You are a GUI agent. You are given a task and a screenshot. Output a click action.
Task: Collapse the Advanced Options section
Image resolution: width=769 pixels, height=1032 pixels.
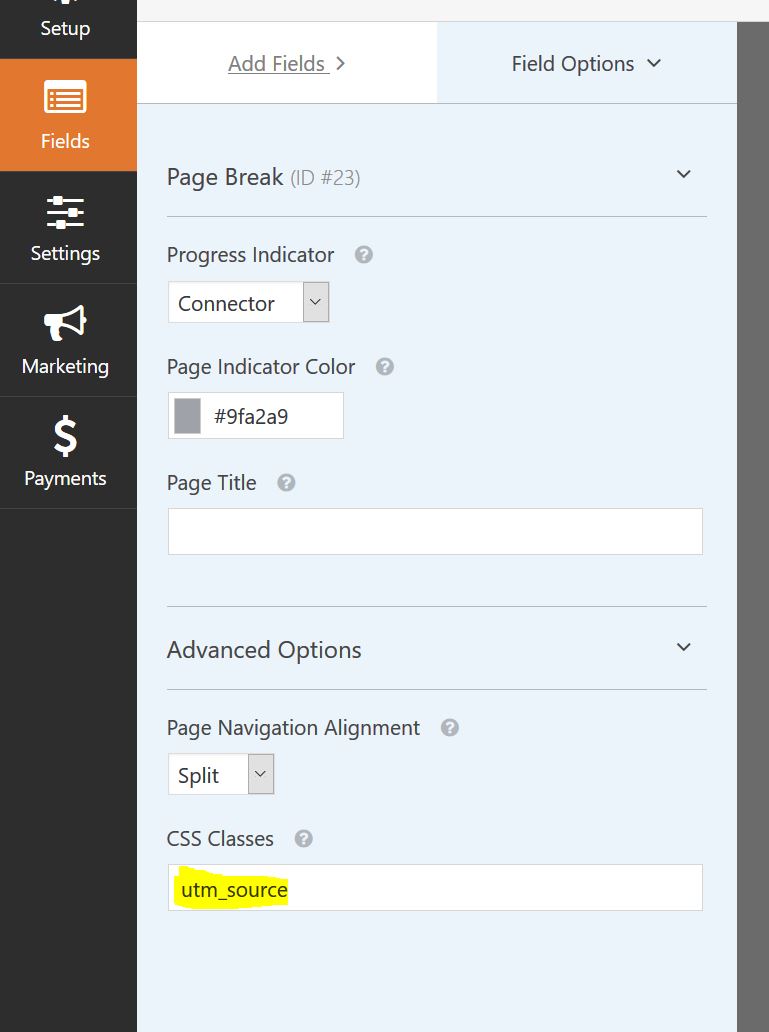[x=683, y=647]
